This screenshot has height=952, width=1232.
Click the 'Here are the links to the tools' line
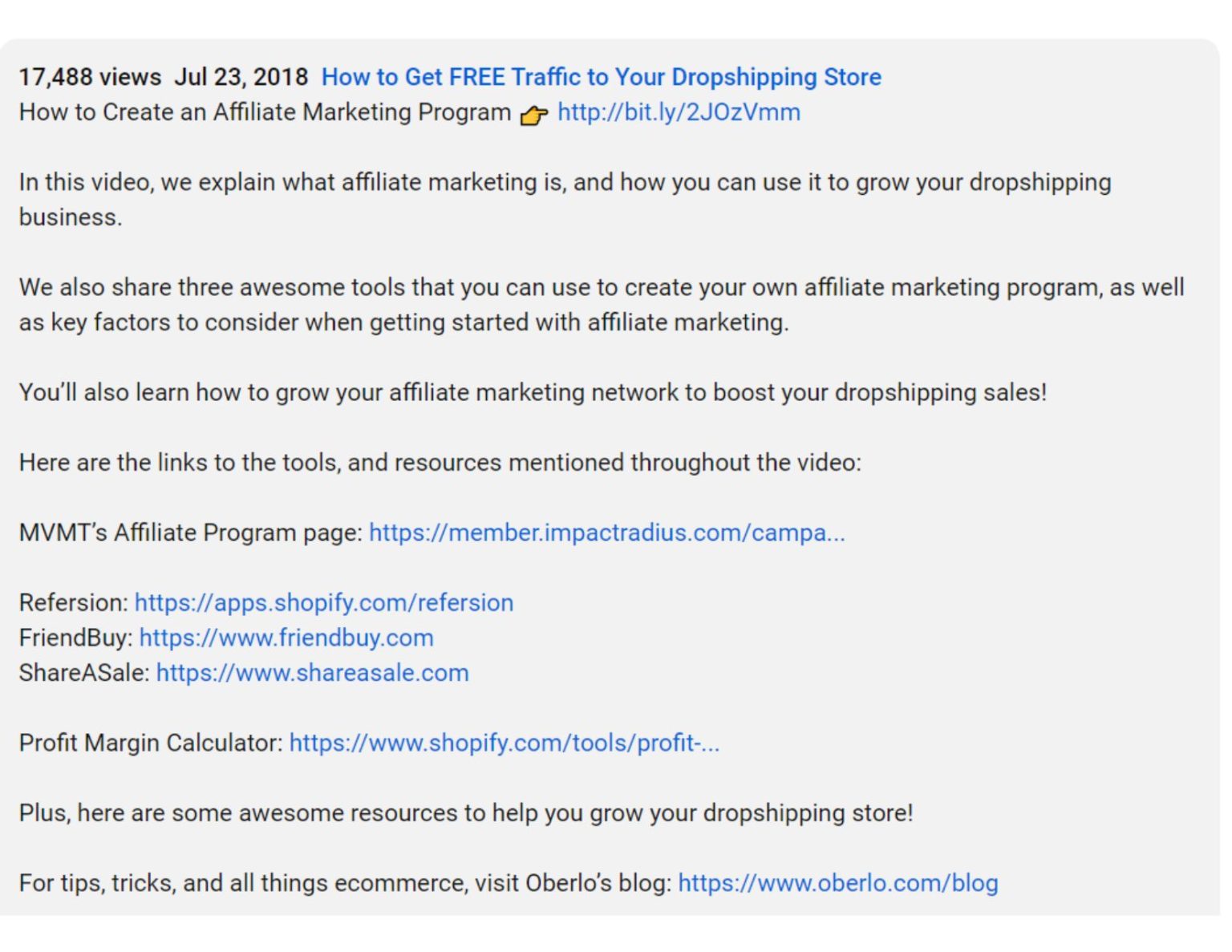(440, 463)
